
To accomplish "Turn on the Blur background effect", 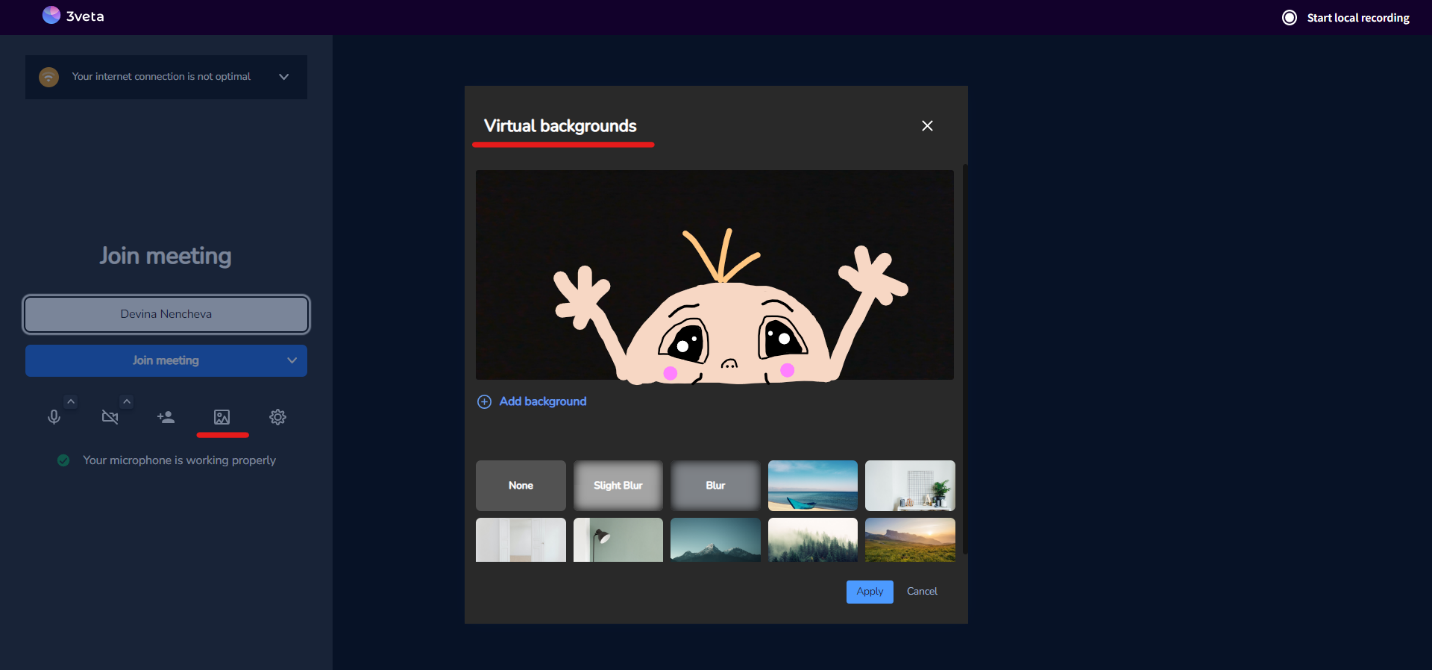I will coord(715,485).
